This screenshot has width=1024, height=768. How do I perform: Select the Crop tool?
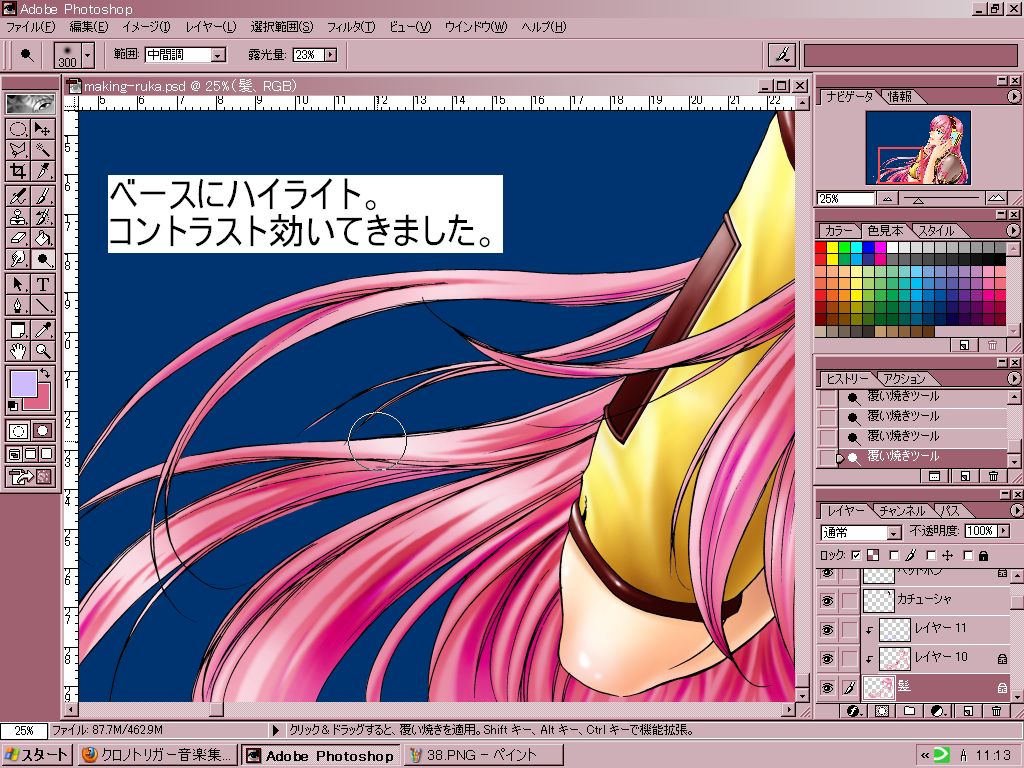[x=18, y=171]
